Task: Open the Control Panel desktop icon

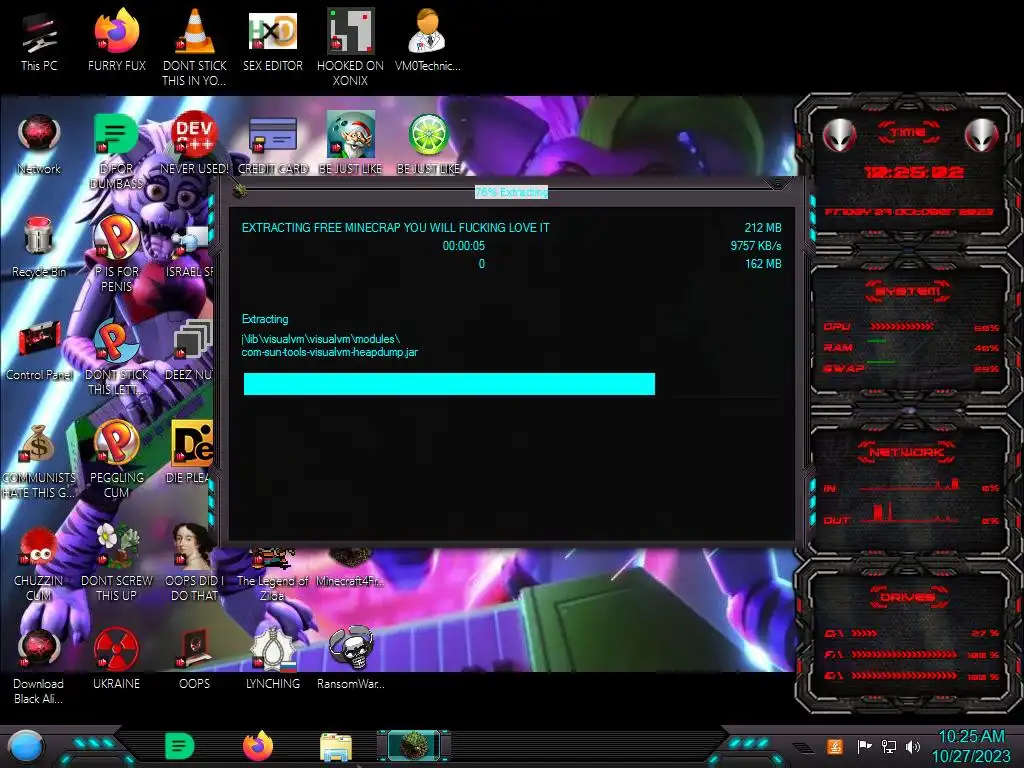Action: tap(39, 350)
